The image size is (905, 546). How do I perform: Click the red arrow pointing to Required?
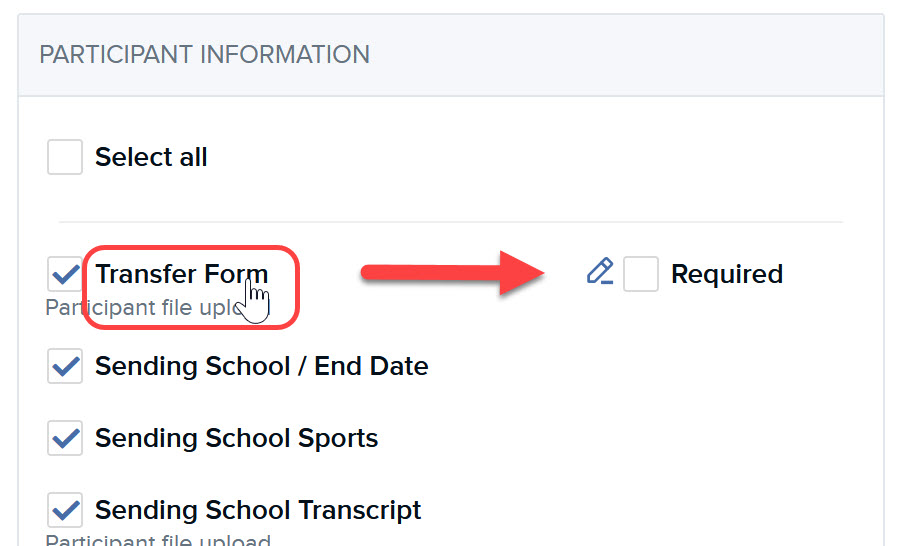point(452,272)
